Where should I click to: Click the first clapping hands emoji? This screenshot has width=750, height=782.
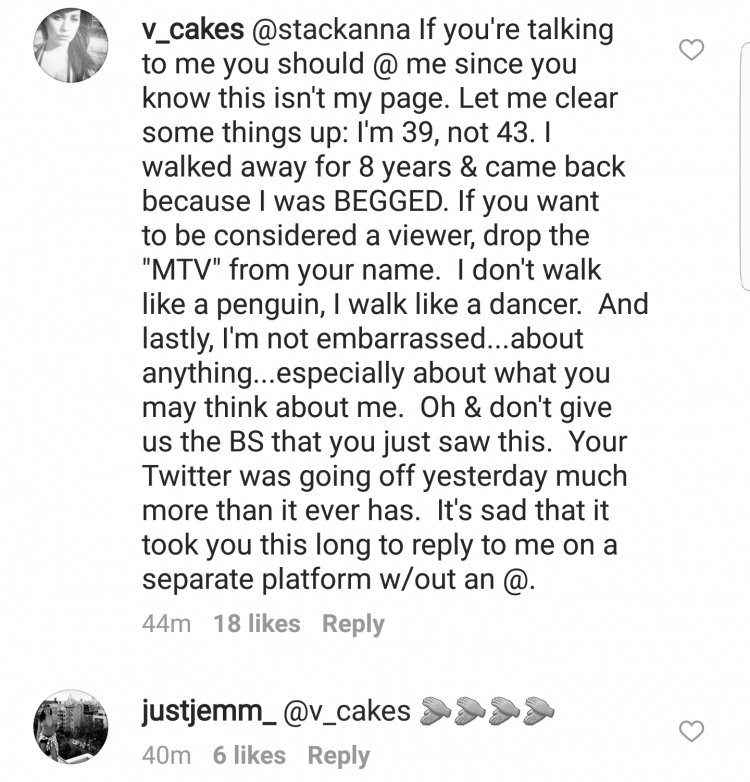point(435,712)
